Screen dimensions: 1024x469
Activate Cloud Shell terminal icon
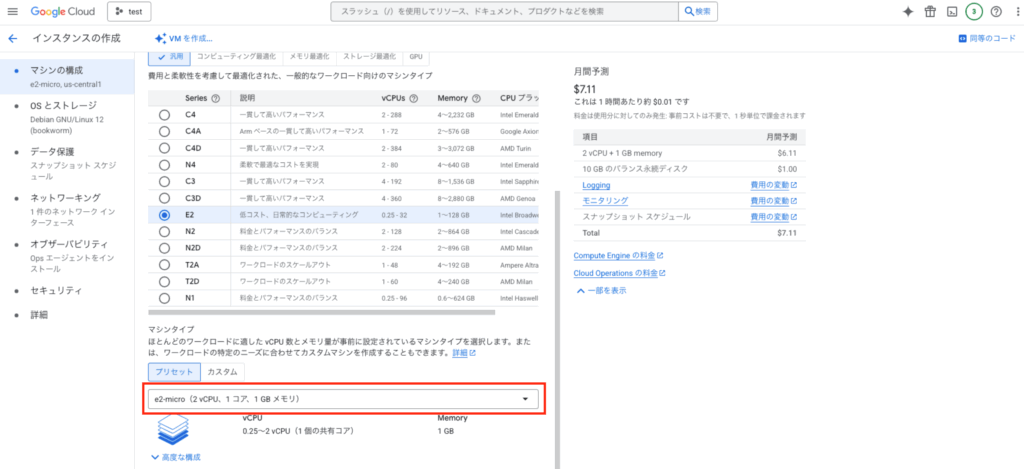click(x=952, y=12)
